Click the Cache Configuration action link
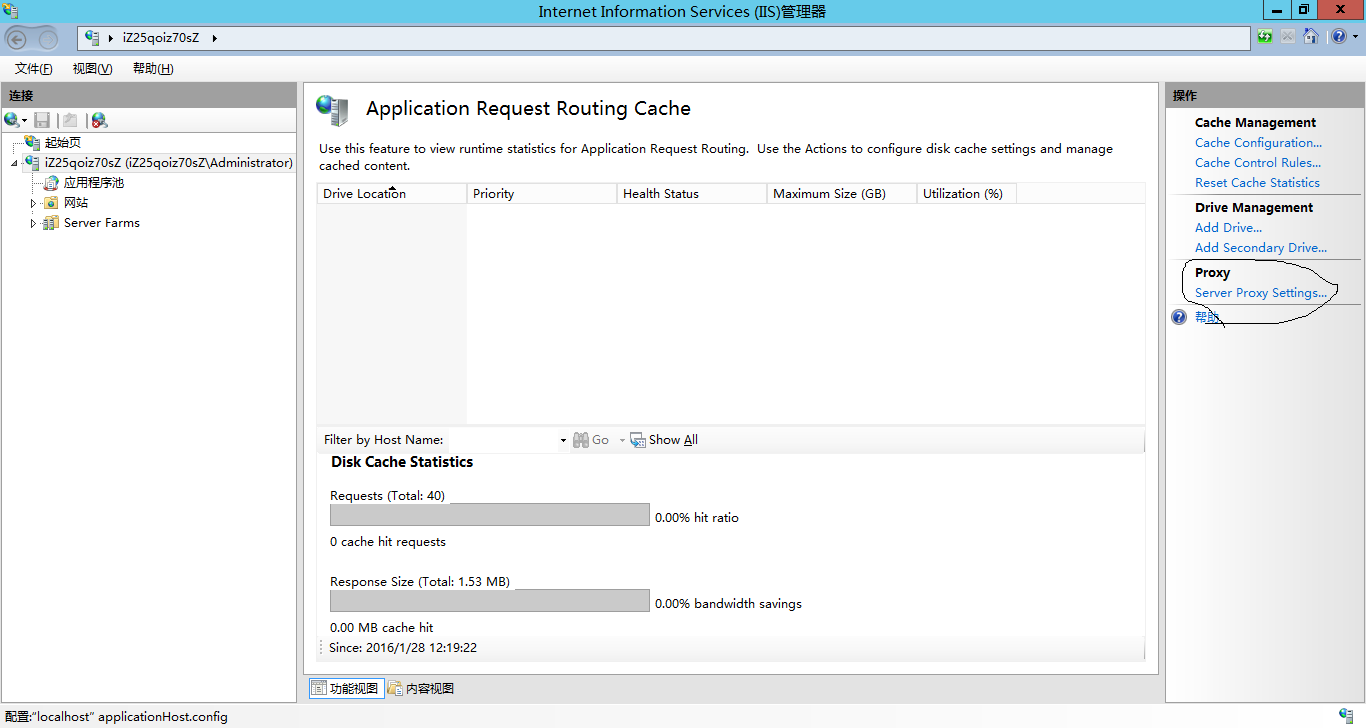 point(1258,143)
